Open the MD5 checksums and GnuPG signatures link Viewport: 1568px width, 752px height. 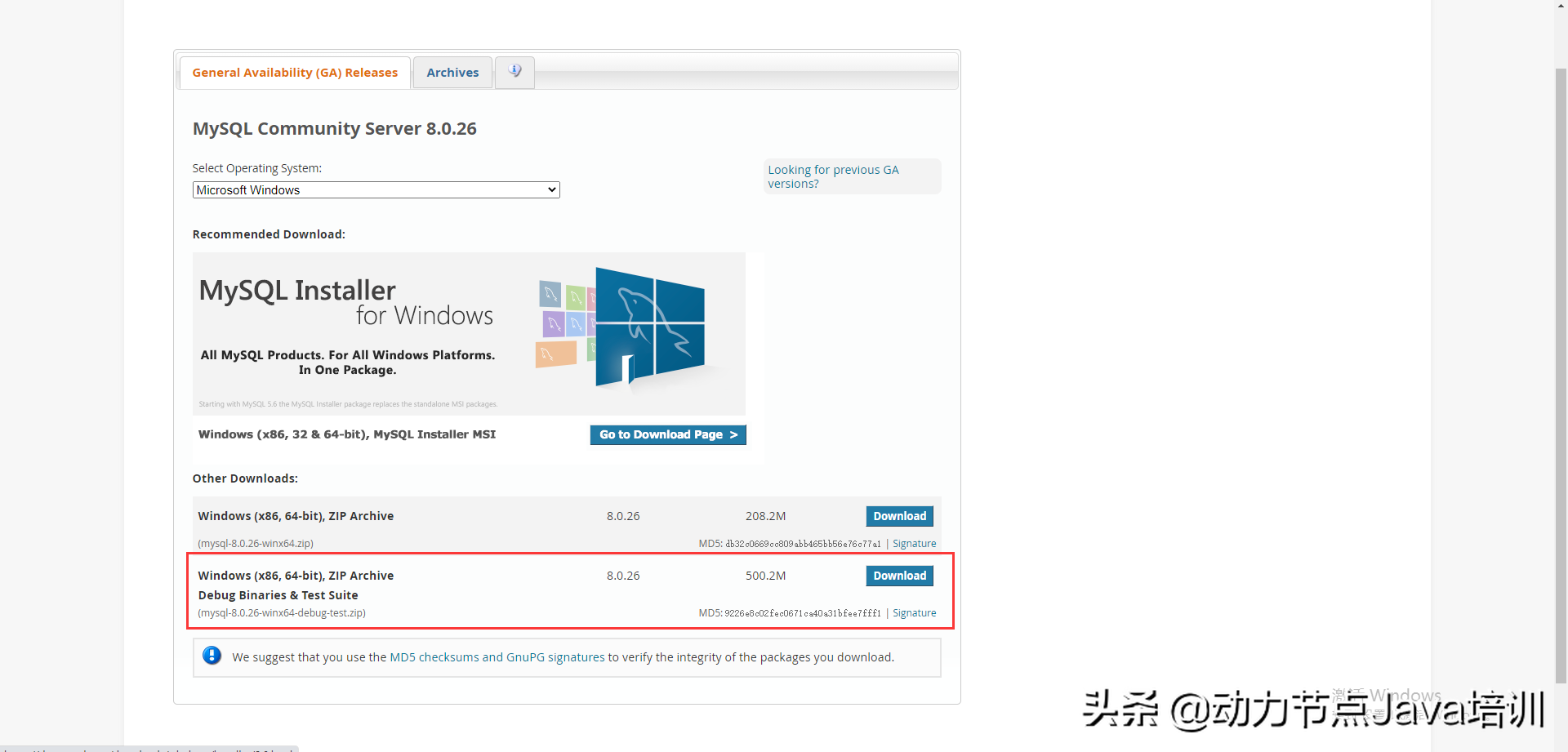(x=497, y=657)
